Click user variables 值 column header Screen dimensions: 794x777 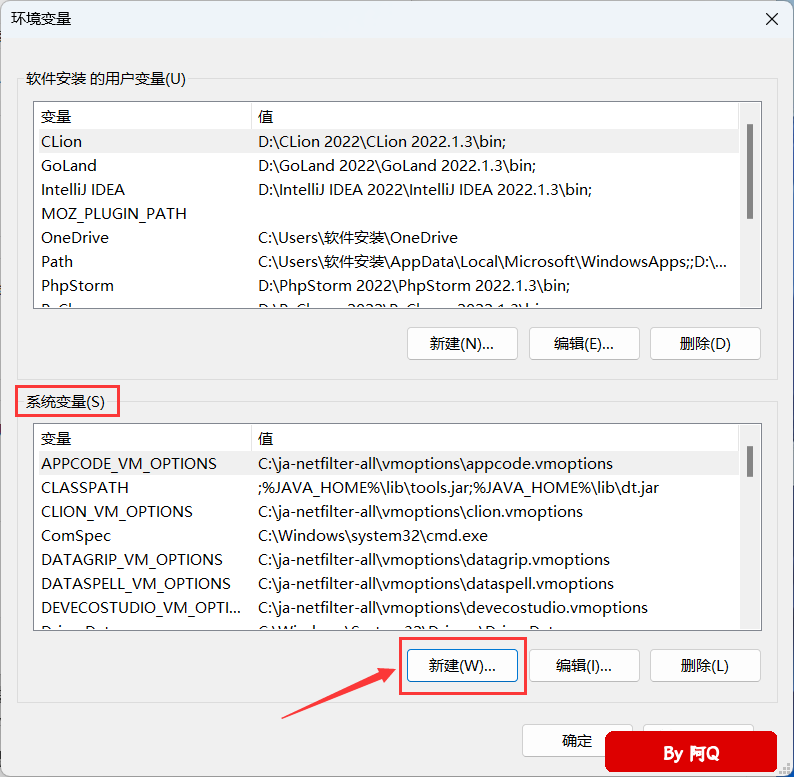tap(495, 116)
